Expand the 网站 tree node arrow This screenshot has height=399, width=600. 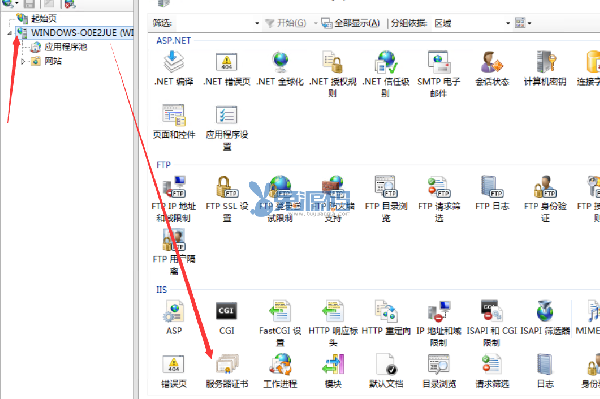coord(23,61)
